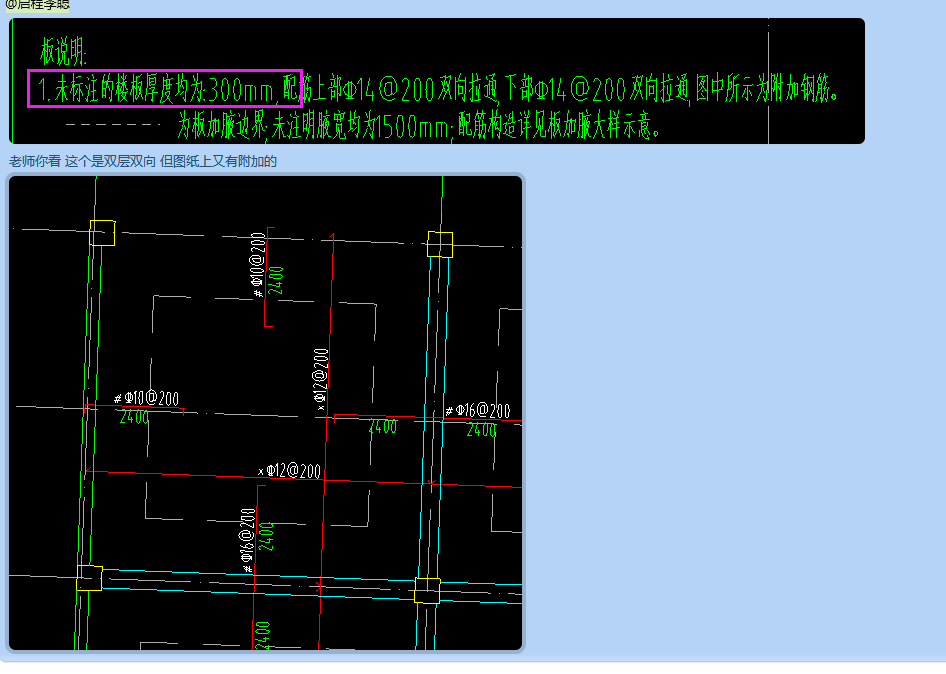Open the green plate-notes image with 板说明

click(437, 81)
